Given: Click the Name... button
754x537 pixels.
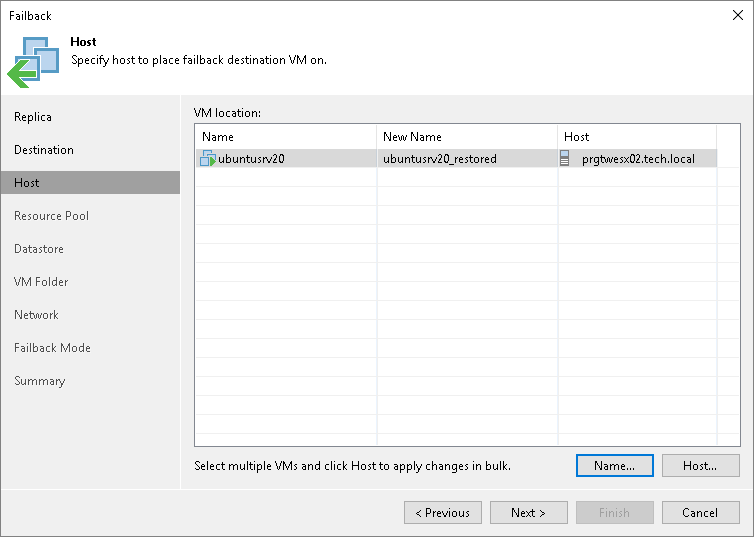Looking at the screenshot, I should point(615,465).
